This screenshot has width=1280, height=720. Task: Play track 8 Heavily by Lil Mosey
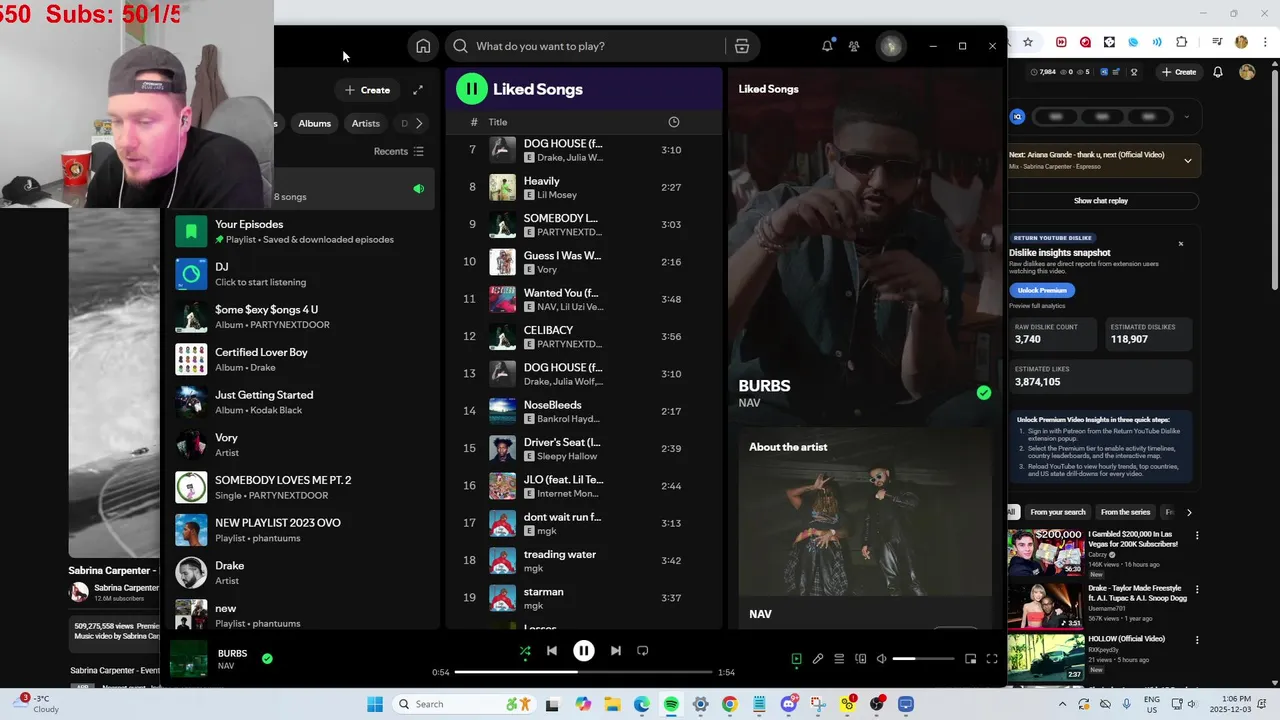[x=583, y=187]
